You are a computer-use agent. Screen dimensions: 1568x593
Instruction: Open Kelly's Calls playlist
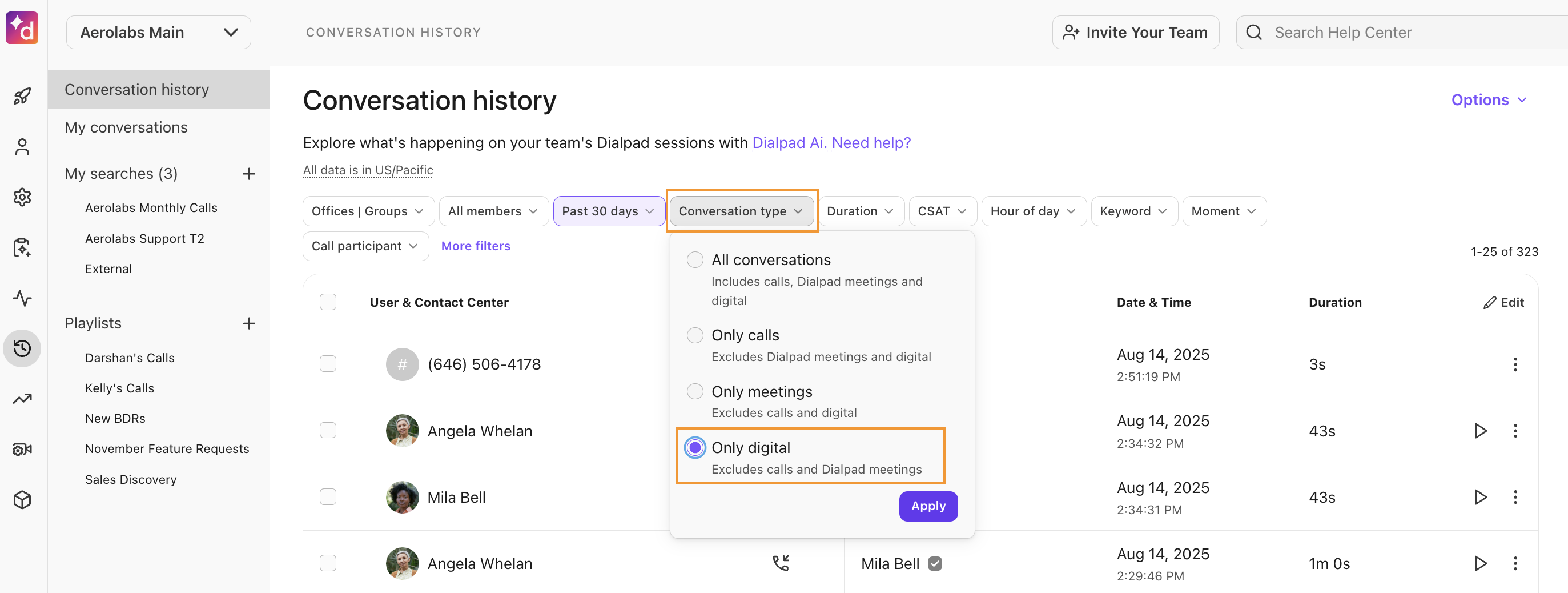pos(119,388)
